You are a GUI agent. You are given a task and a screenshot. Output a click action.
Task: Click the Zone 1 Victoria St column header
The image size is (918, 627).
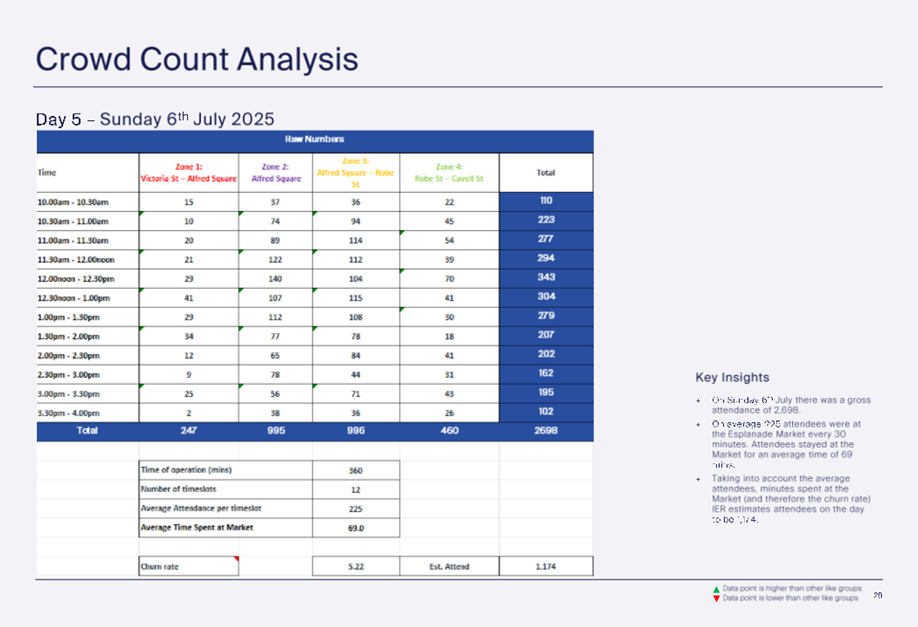click(x=187, y=172)
